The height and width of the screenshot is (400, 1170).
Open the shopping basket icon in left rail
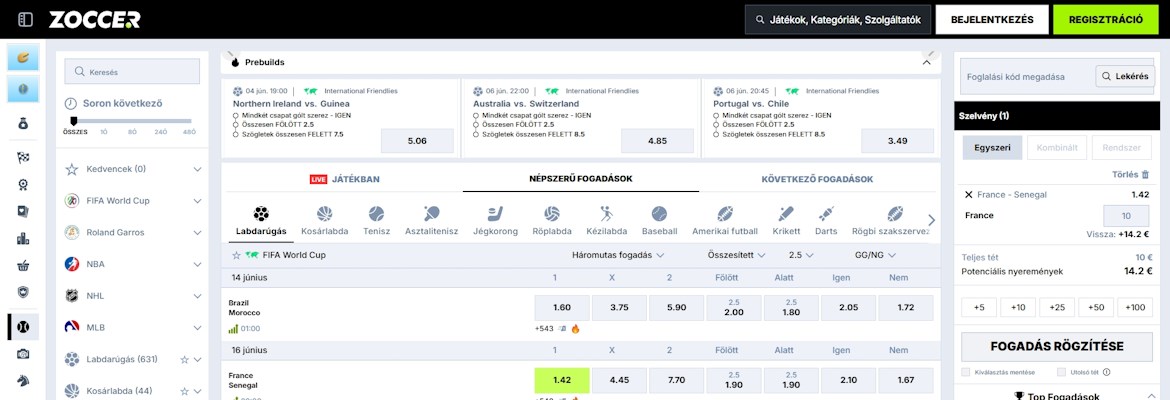23,266
